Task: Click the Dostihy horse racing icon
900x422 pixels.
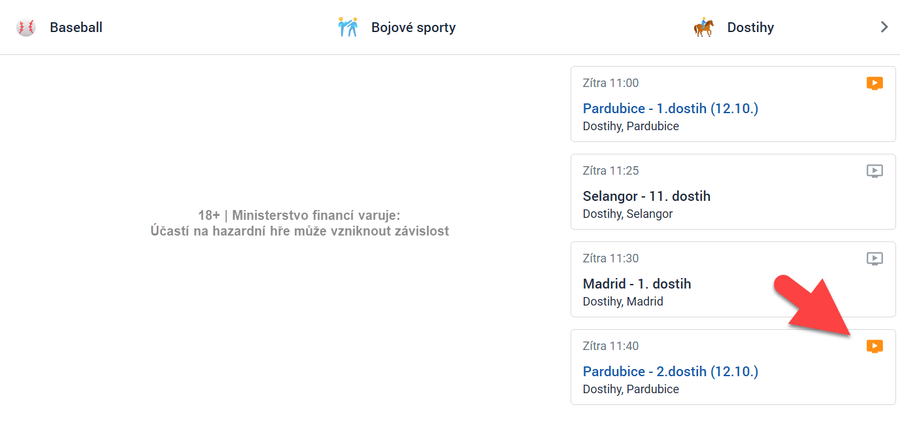Action: [704, 27]
